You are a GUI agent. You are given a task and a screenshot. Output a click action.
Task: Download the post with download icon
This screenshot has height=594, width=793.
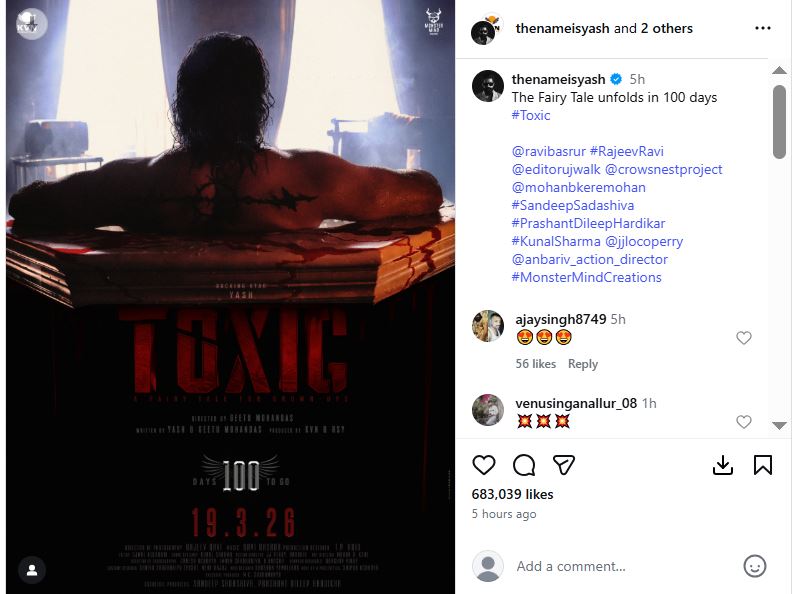(723, 465)
